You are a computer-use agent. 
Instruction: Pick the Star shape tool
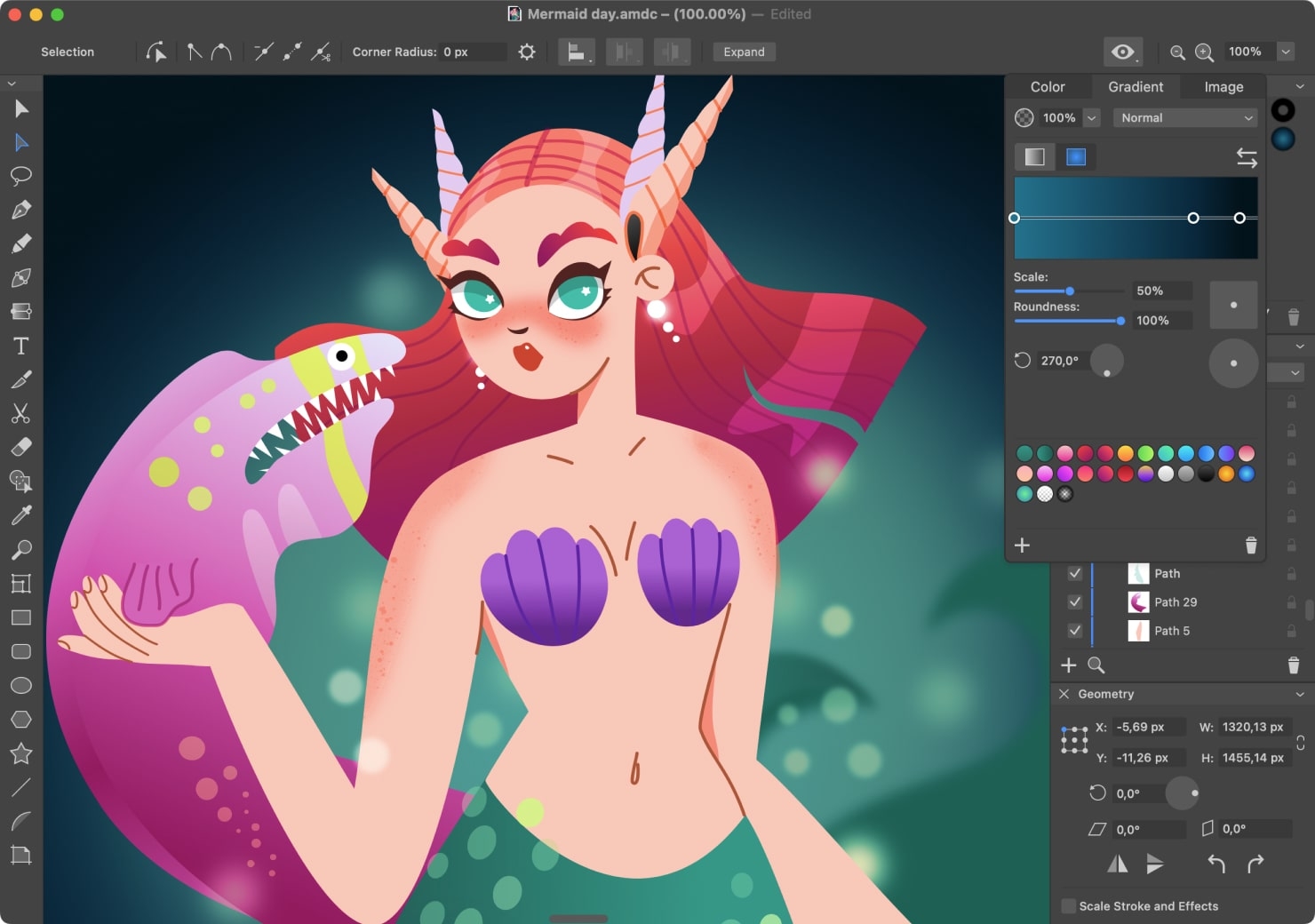[21, 753]
